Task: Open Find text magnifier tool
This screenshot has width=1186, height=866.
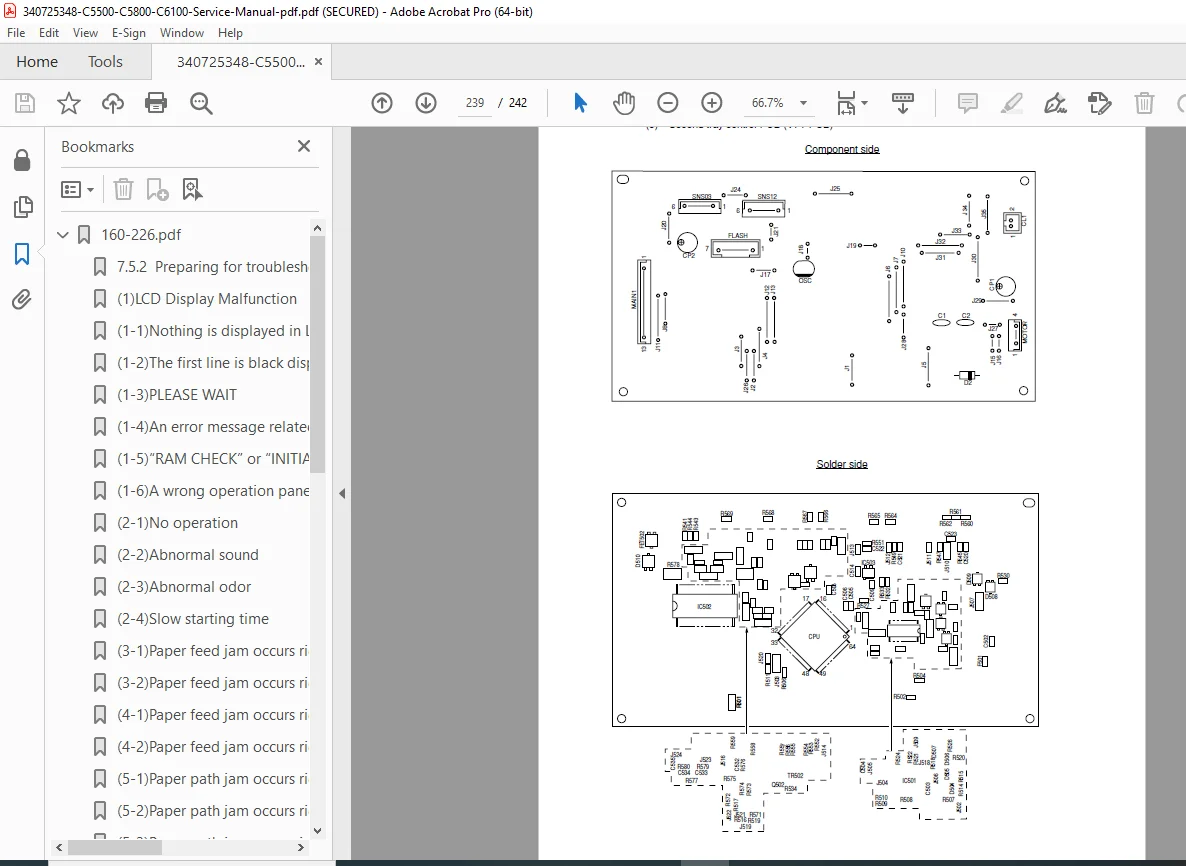Action: [x=201, y=103]
